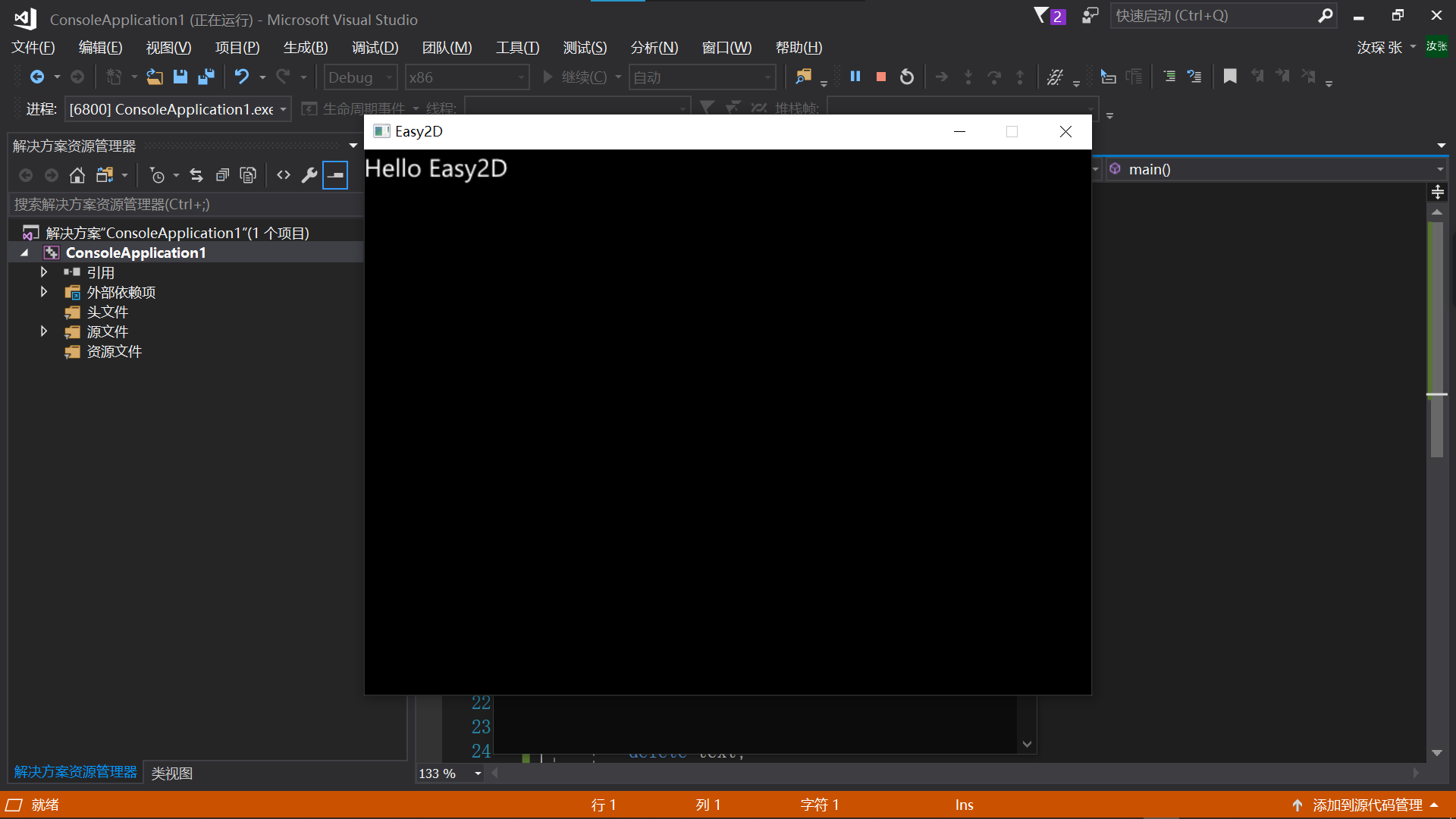Click the Restart debugging icon
Image resolution: width=1456 pixels, height=819 pixels.
(x=907, y=77)
